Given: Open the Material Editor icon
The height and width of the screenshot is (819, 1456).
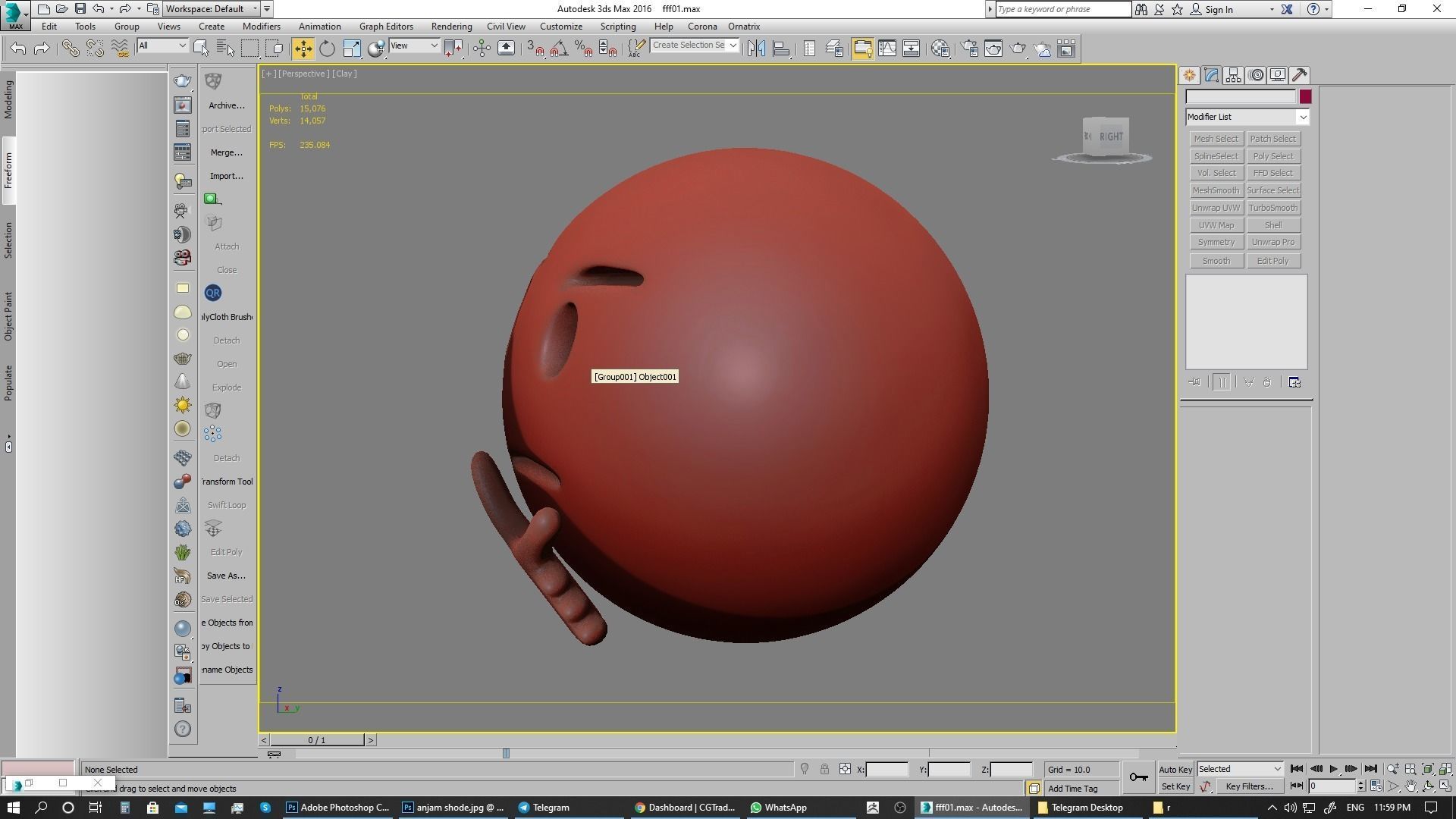Looking at the screenshot, I should point(940,49).
